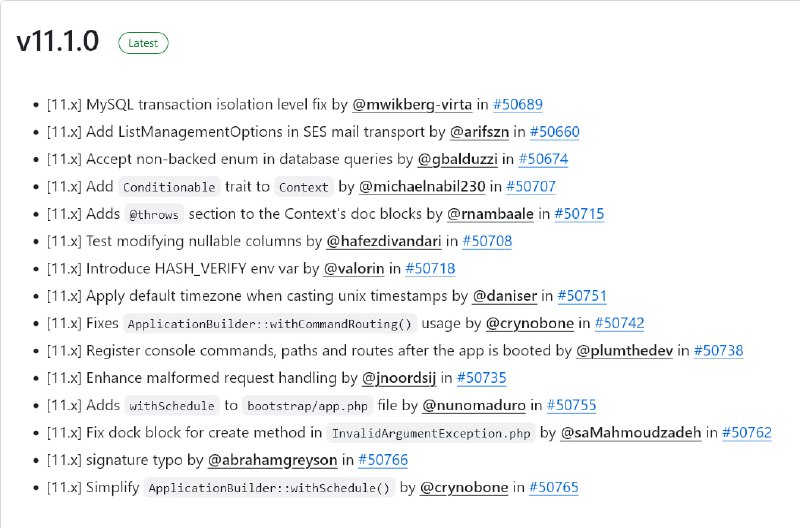This screenshot has width=800, height=528.
Task: Open pull request #50660 link
Action: coord(555,132)
